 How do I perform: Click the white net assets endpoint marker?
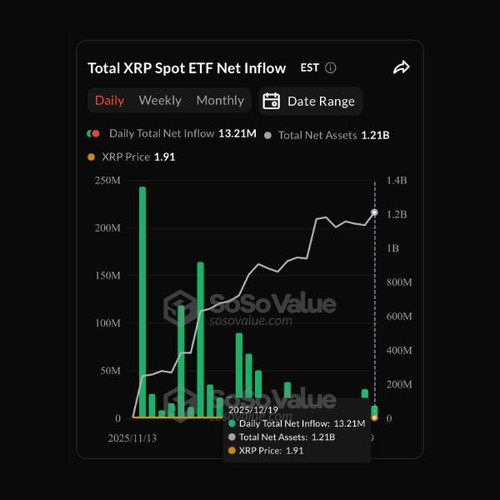click(374, 212)
